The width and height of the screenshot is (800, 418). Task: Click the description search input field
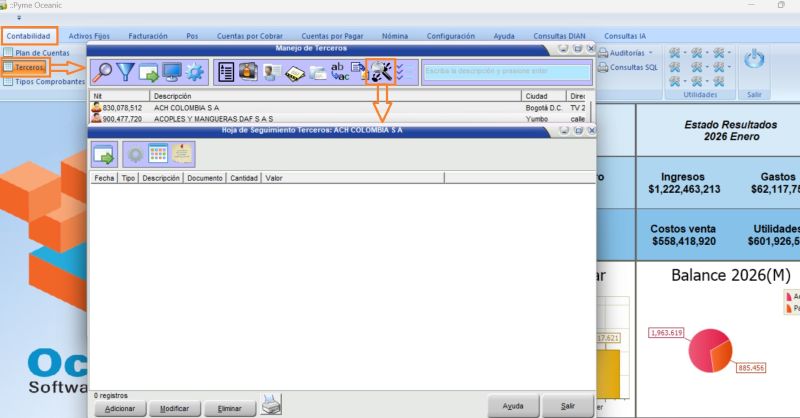tap(505, 71)
